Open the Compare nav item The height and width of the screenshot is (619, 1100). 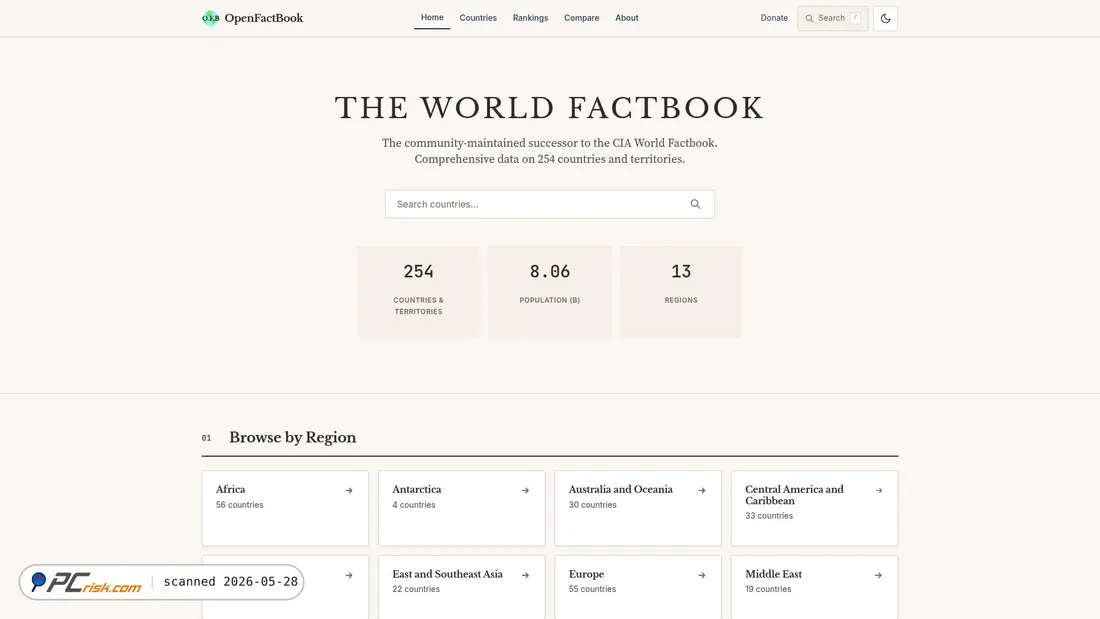(x=582, y=18)
